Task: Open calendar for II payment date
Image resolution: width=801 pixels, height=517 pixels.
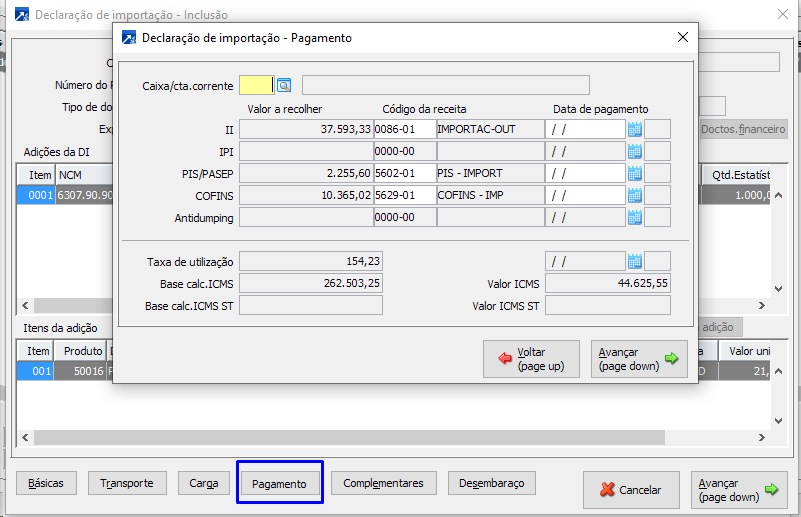Action: (634, 130)
